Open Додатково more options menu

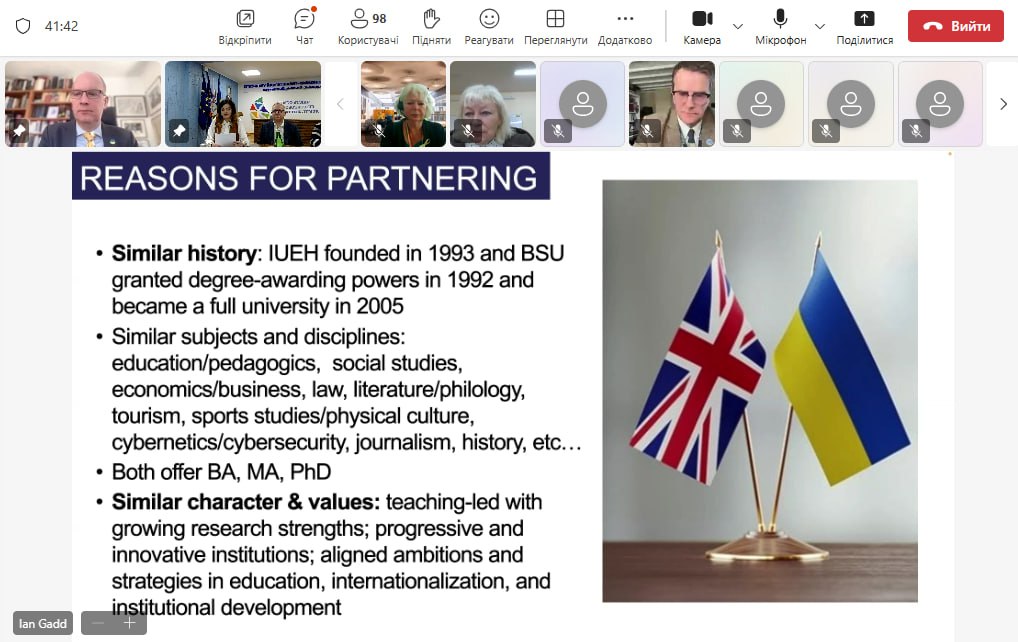coord(625,27)
